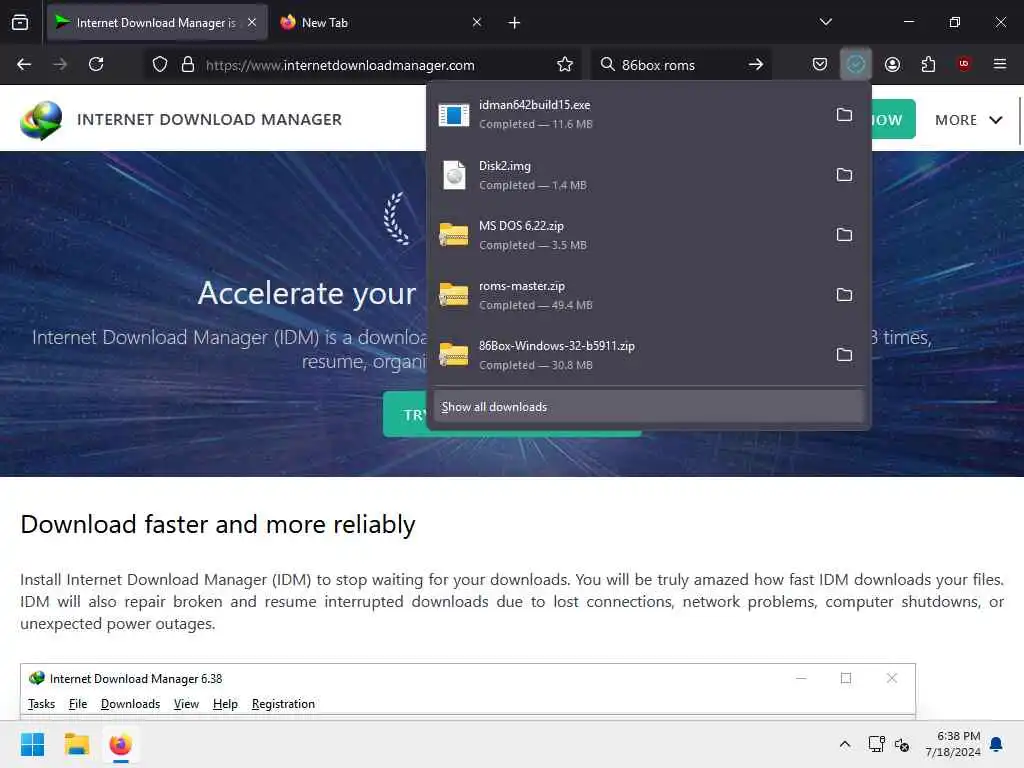The height and width of the screenshot is (768, 1024).
Task: Open Firefox View button
Action: pyautogui.click(x=20, y=23)
